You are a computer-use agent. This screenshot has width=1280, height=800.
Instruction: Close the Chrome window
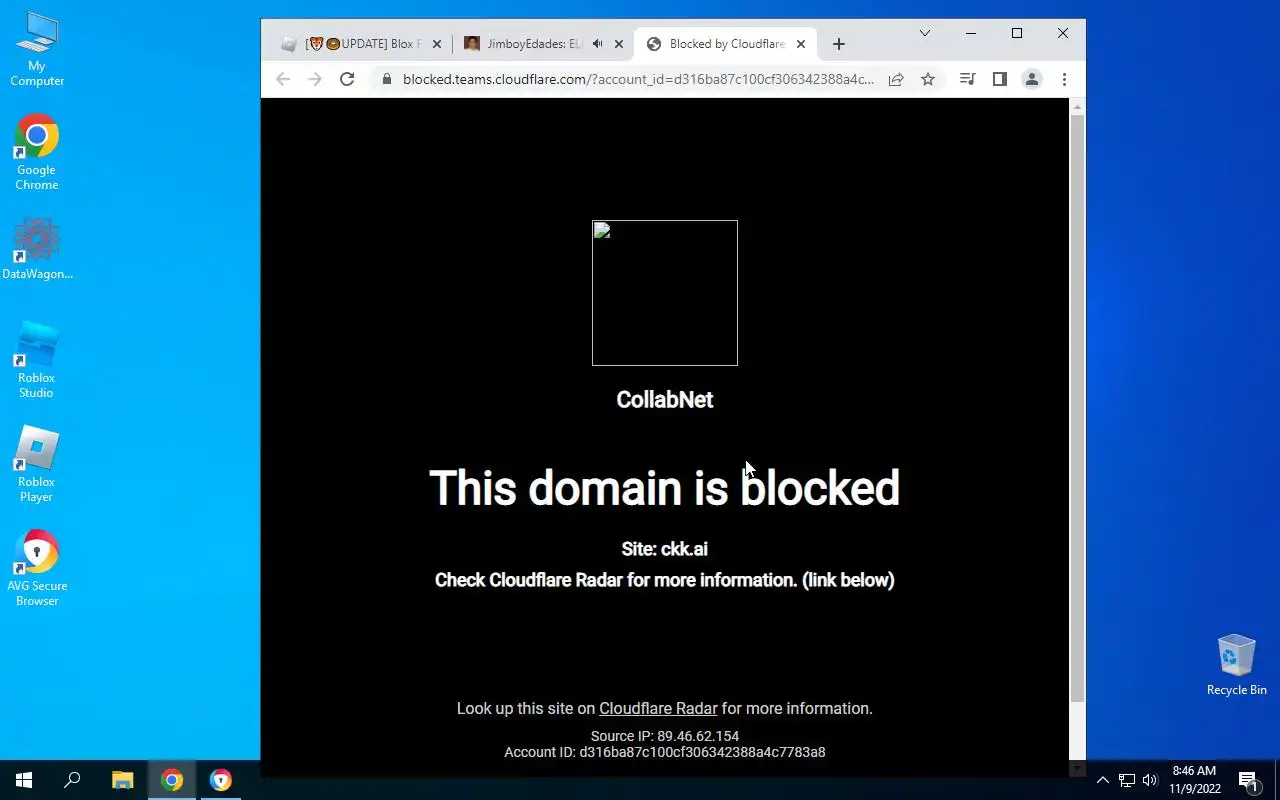(x=1063, y=33)
